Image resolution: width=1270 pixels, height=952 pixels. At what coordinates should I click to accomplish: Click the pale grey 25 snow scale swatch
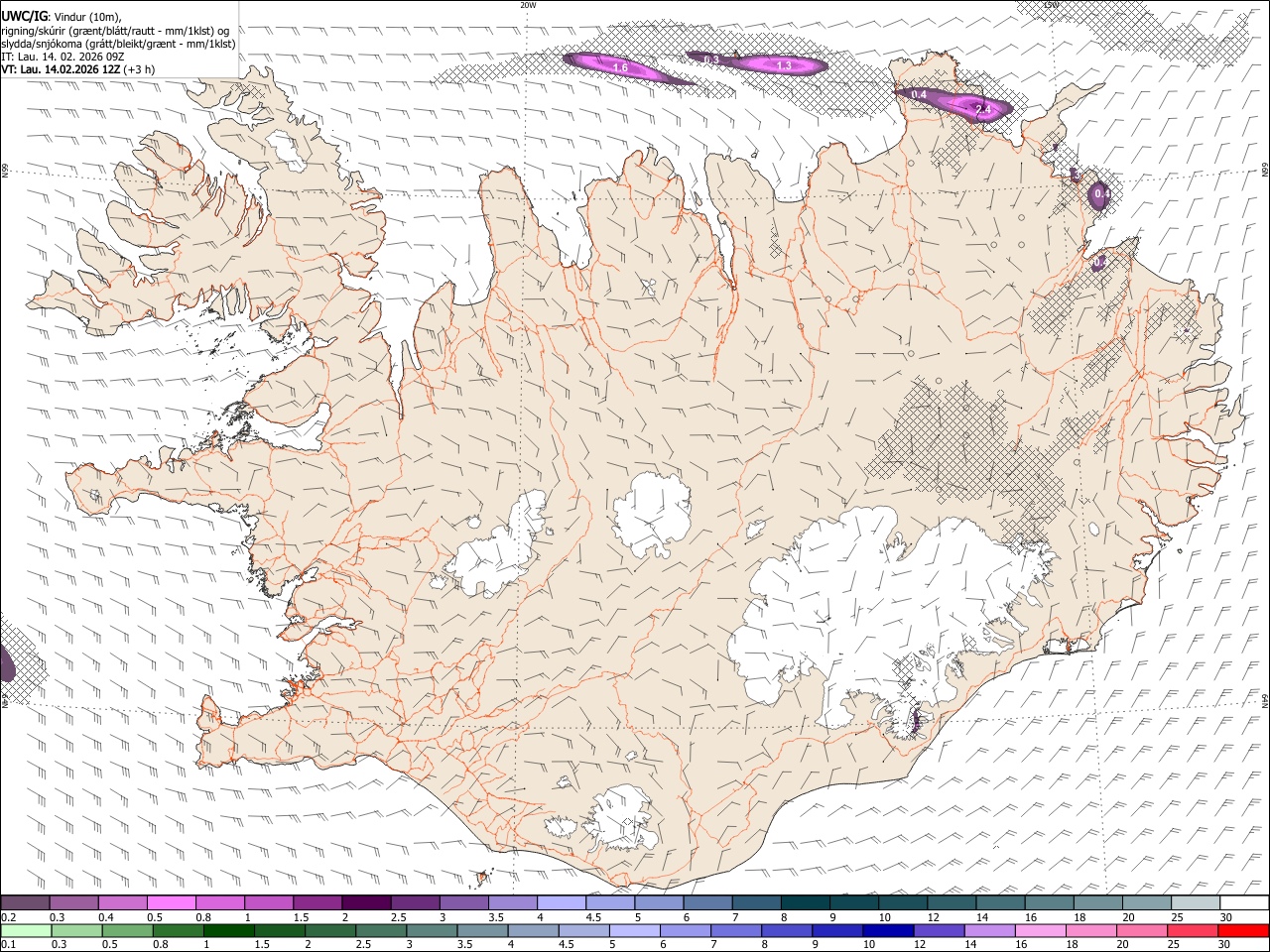tap(1196, 902)
